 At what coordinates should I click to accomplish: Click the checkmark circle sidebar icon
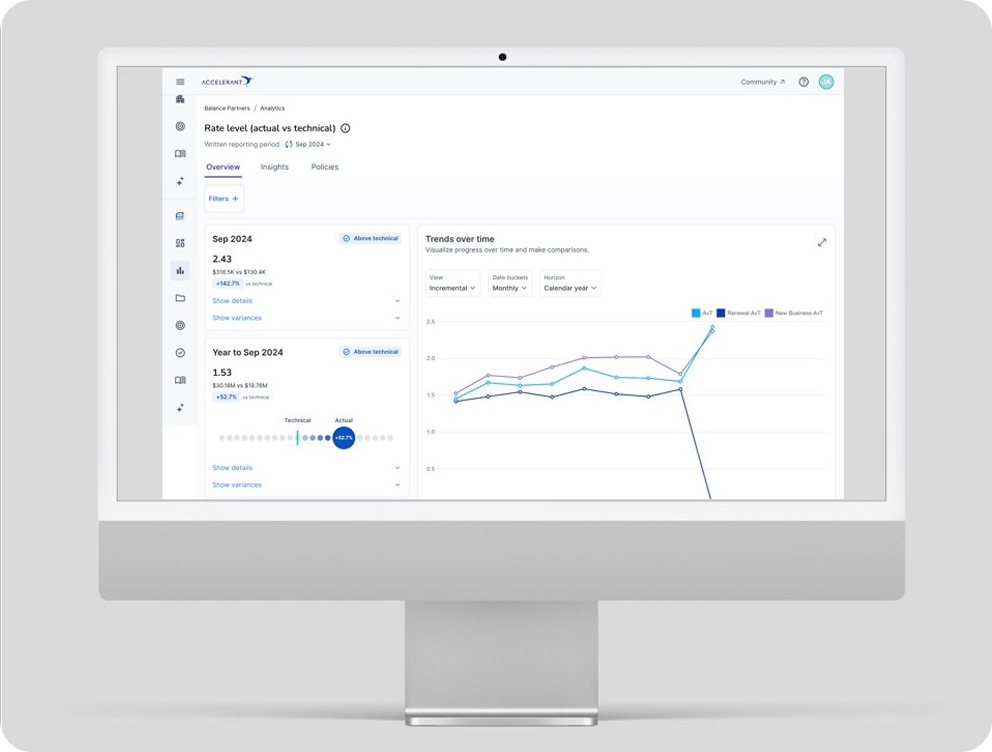[180, 353]
